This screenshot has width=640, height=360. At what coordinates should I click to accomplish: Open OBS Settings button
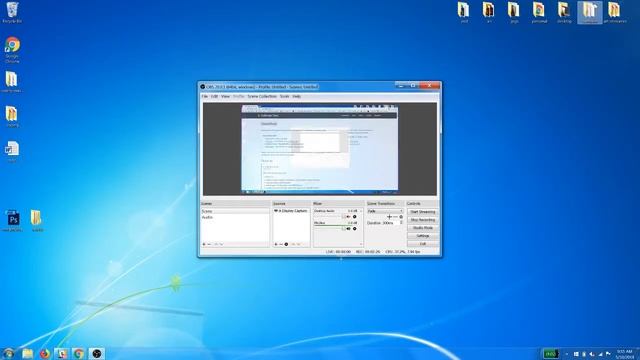[x=423, y=236]
